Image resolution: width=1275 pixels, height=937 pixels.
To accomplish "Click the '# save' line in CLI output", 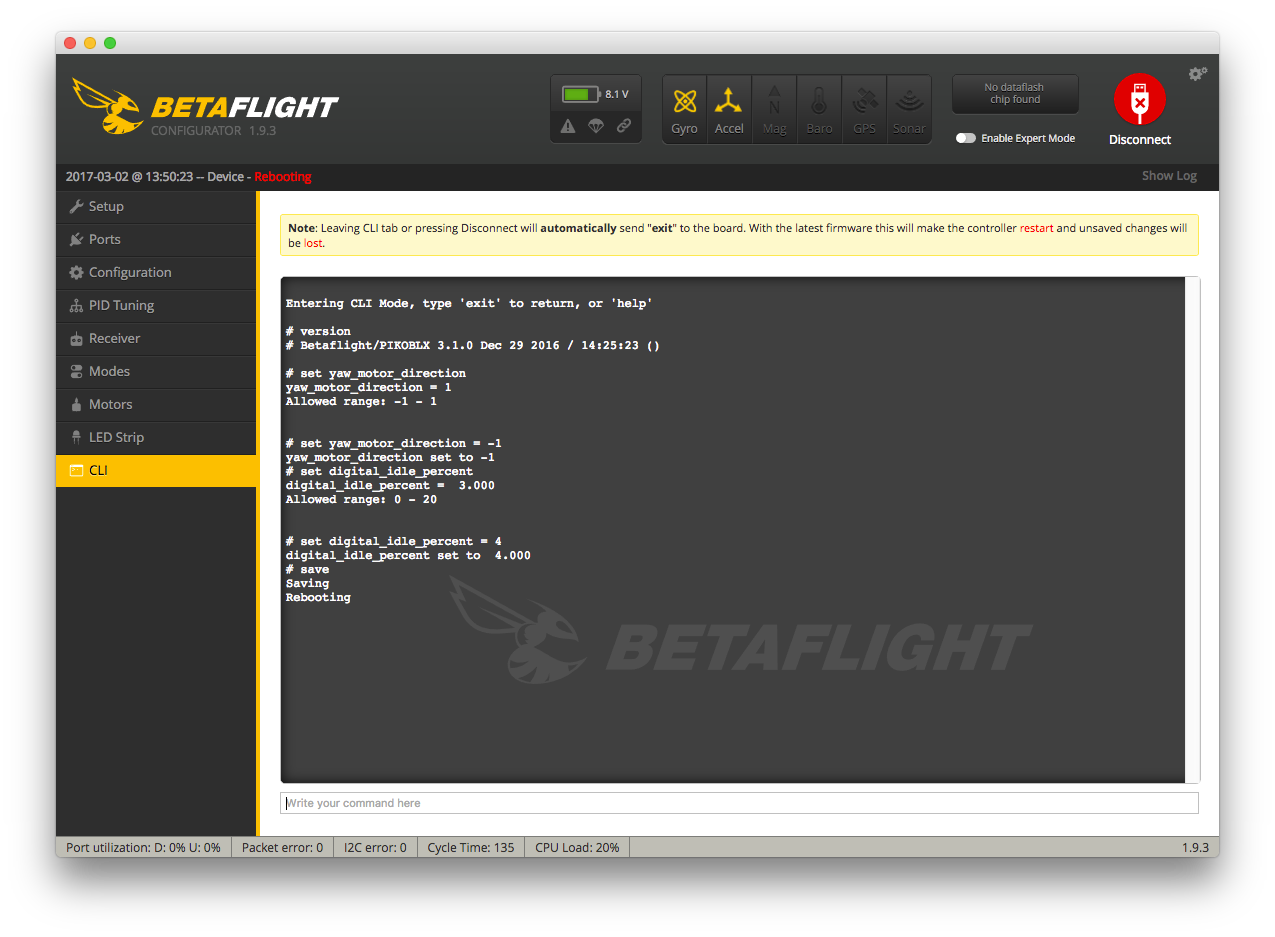I will 307,569.
